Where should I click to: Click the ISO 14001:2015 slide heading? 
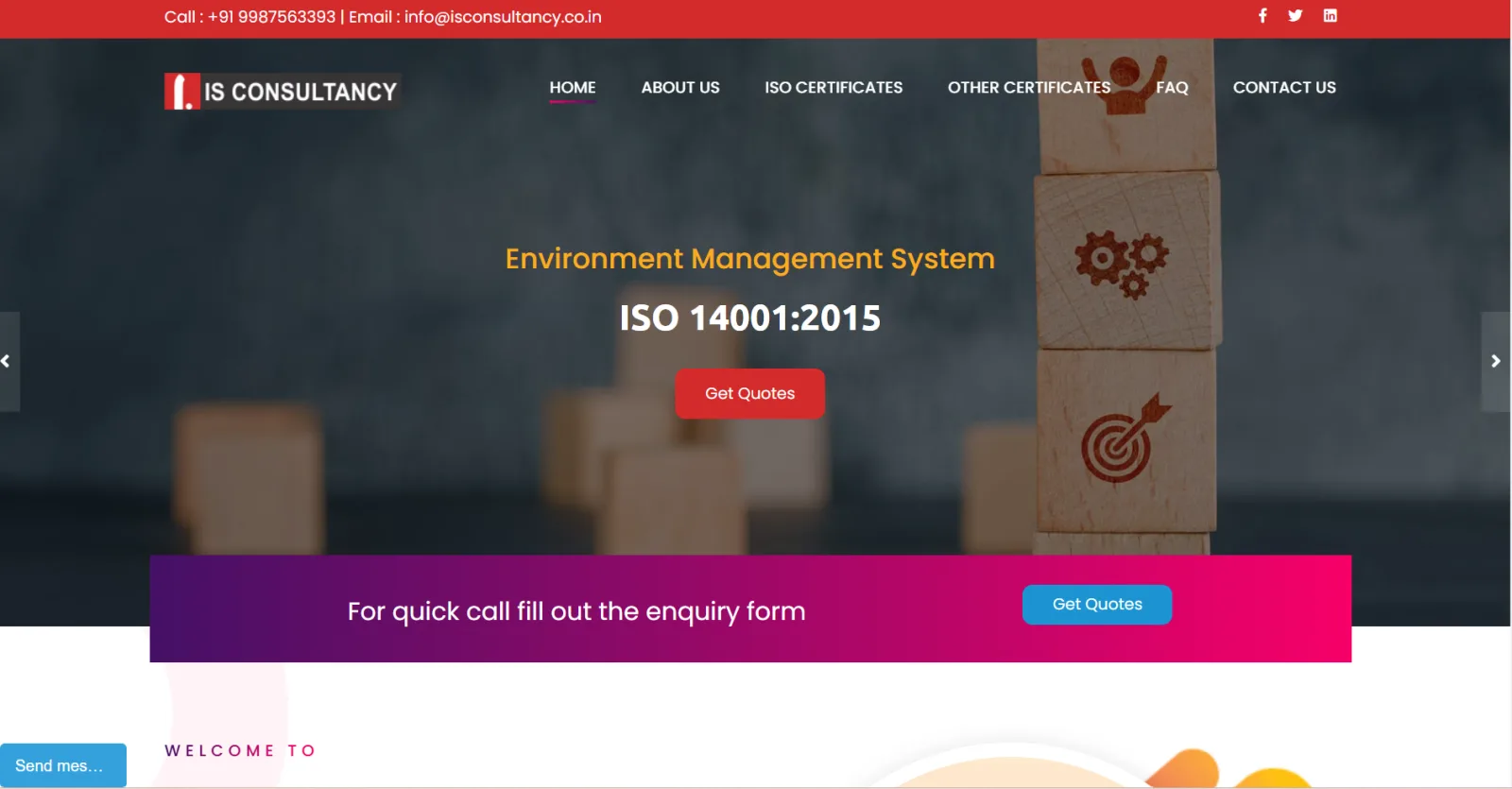750,317
